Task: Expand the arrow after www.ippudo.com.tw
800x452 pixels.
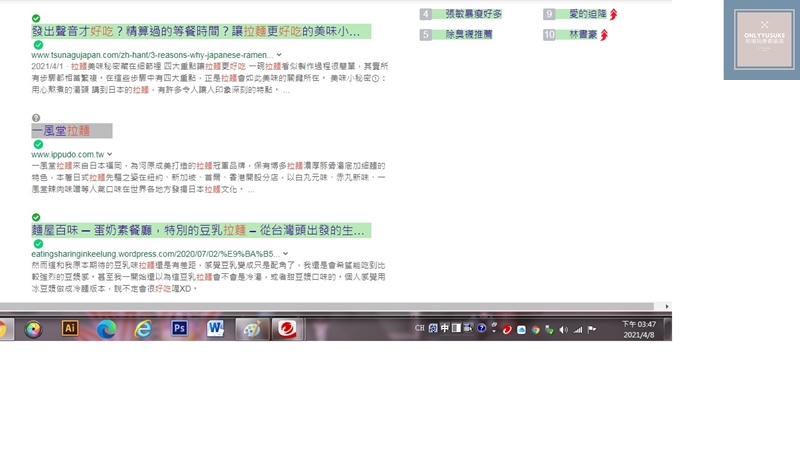Action: (110, 154)
